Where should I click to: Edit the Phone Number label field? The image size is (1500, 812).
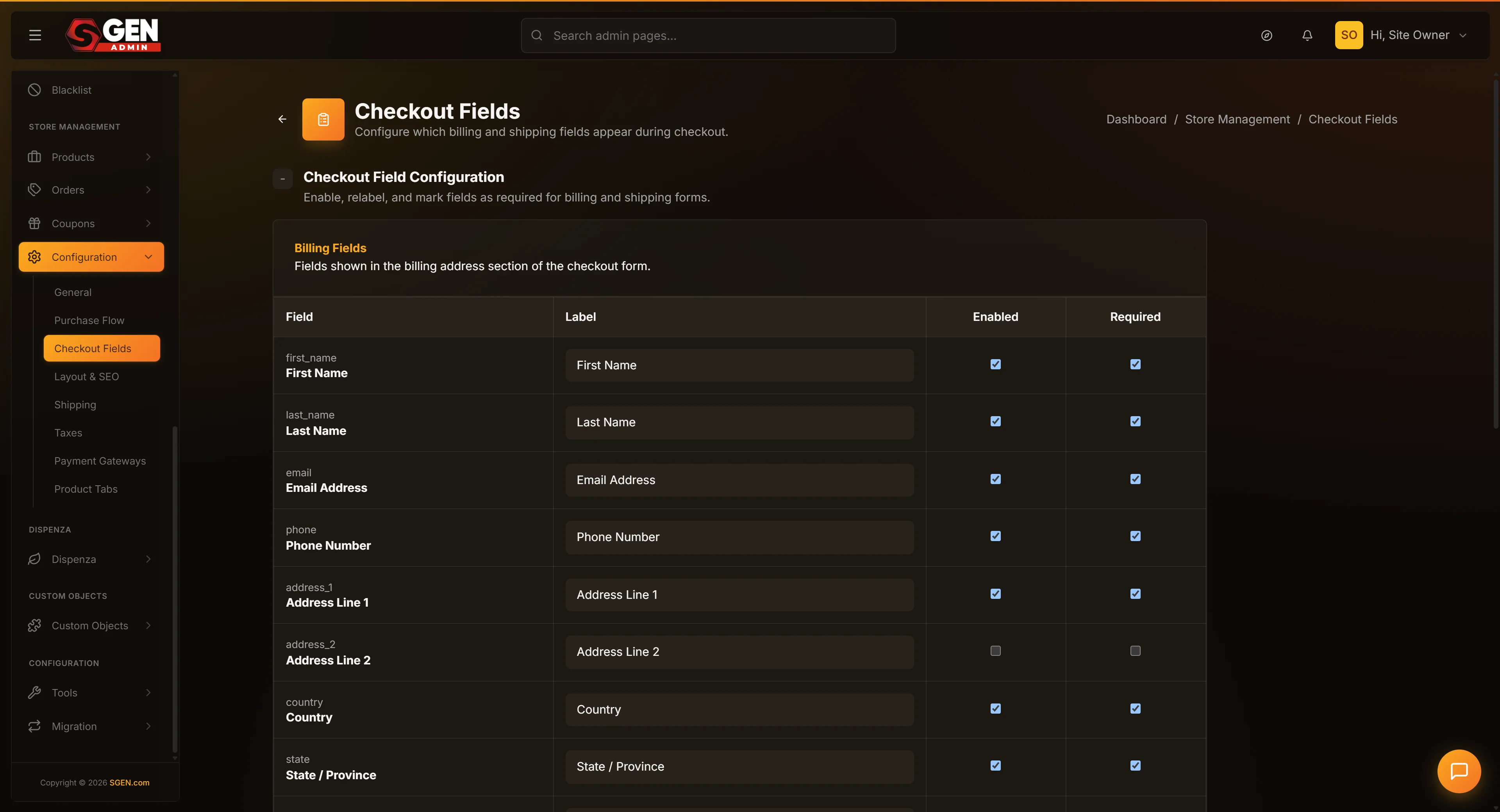[739, 537]
